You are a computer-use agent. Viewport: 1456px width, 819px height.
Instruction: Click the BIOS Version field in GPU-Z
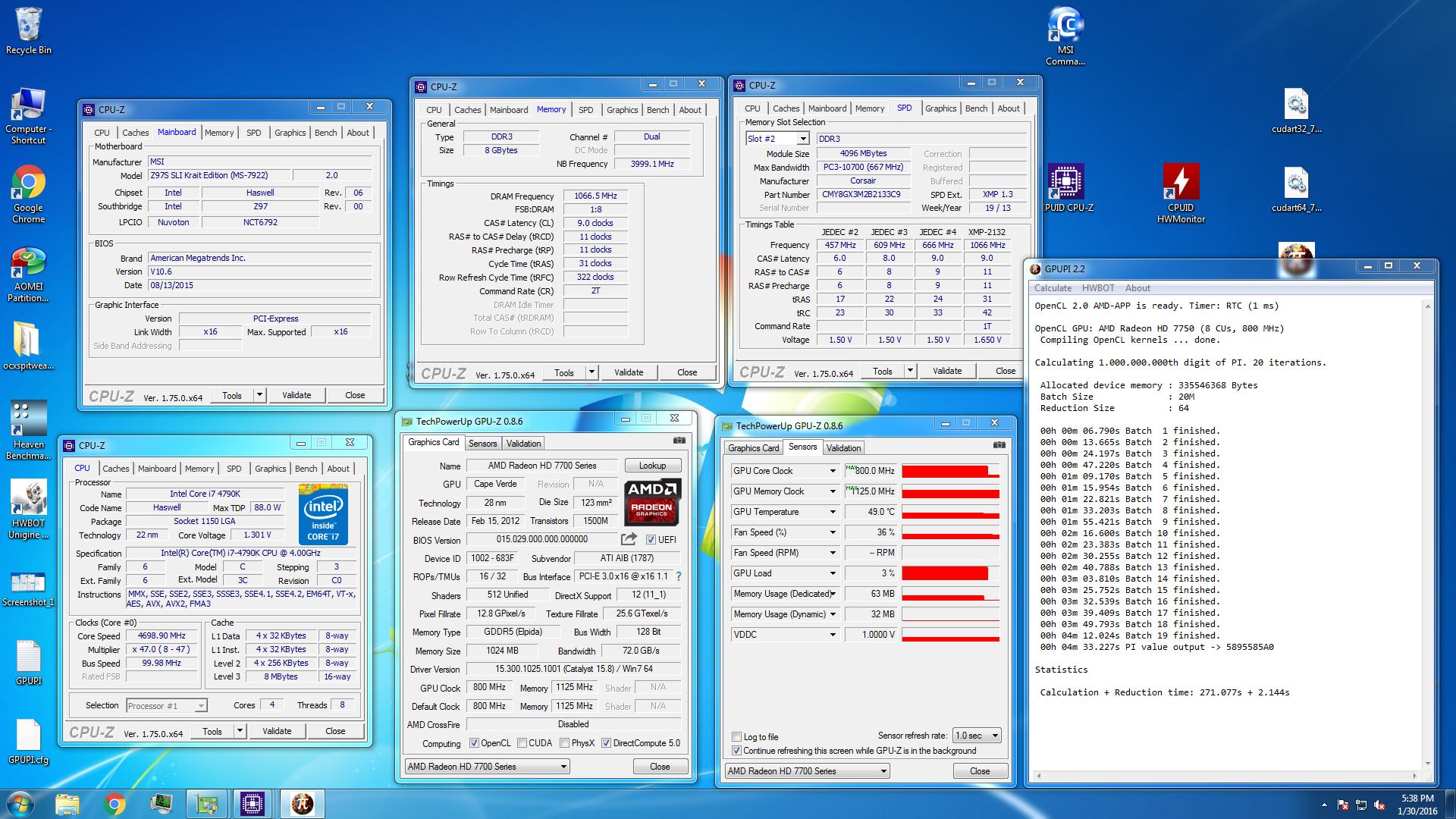click(x=541, y=539)
